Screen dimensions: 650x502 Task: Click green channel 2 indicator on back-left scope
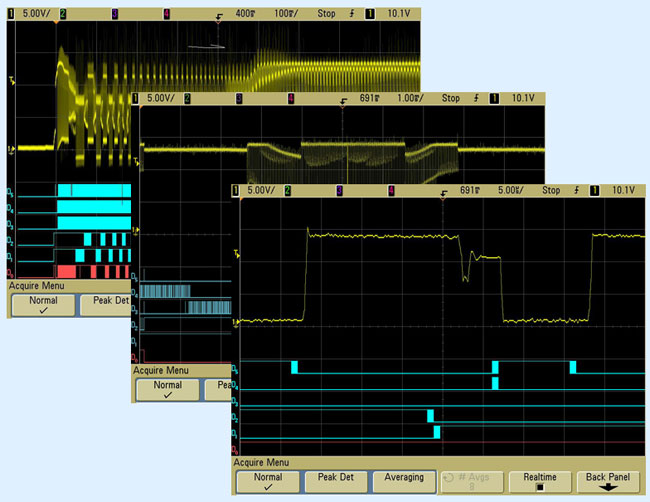click(x=63, y=15)
